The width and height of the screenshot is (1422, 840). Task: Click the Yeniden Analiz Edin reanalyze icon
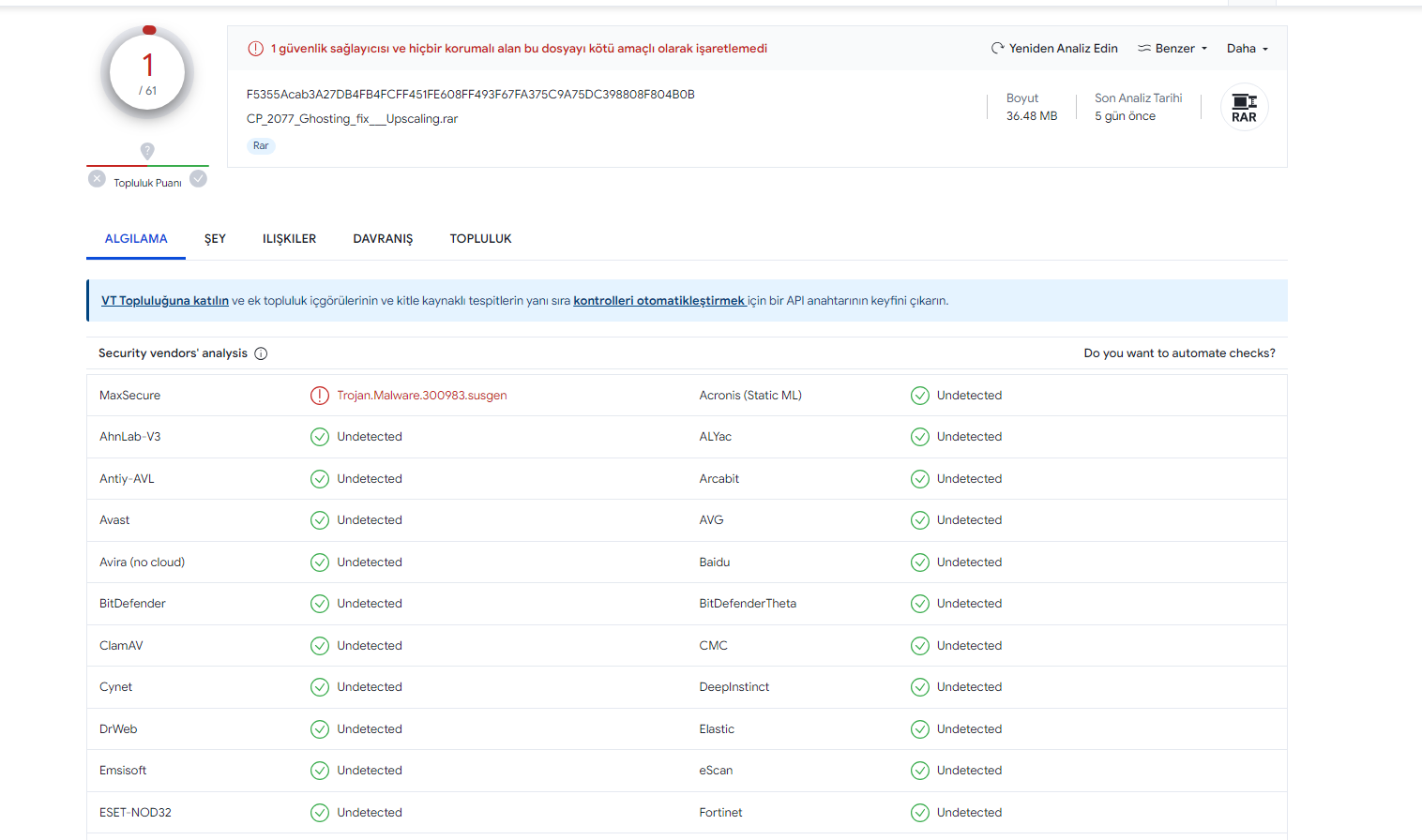point(997,49)
